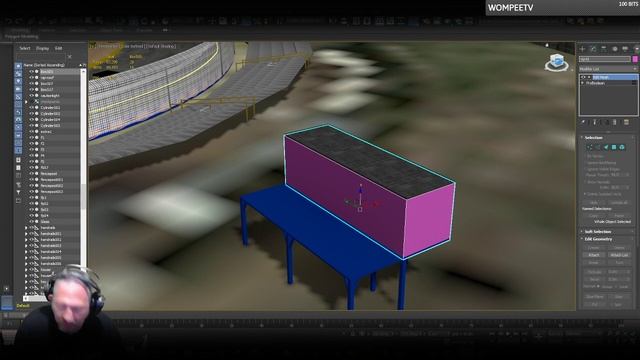Click the Hide button in Selection rollout
The width and height of the screenshot is (640, 360).
tap(594, 202)
